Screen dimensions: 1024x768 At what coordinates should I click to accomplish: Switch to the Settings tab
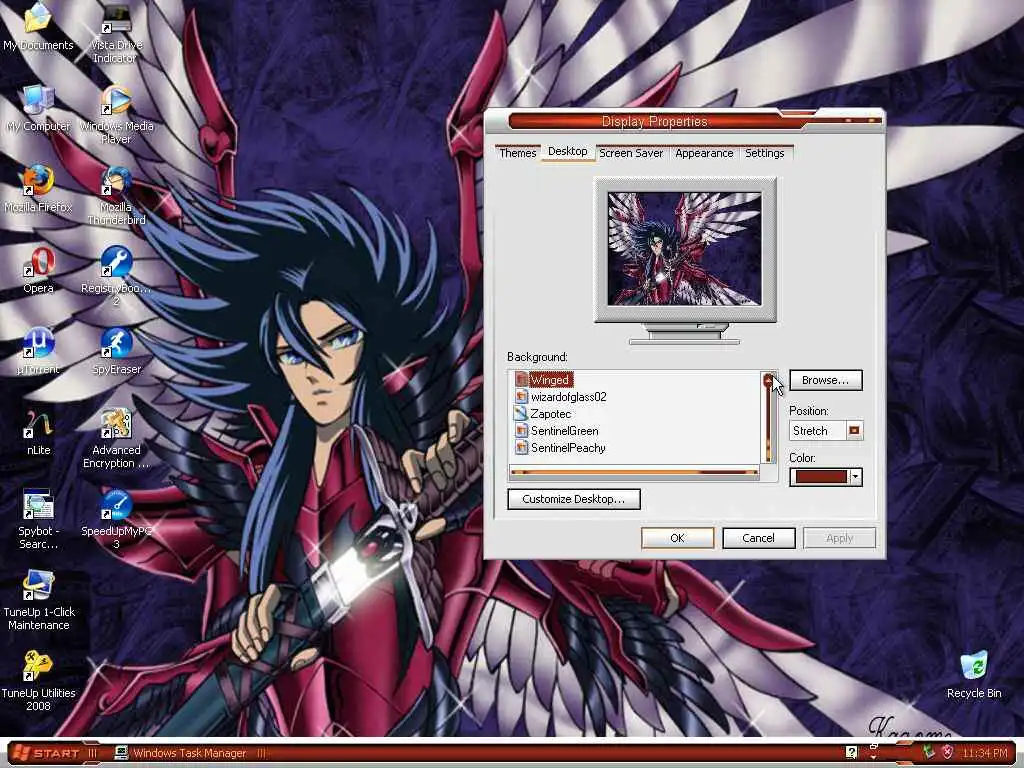765,153
